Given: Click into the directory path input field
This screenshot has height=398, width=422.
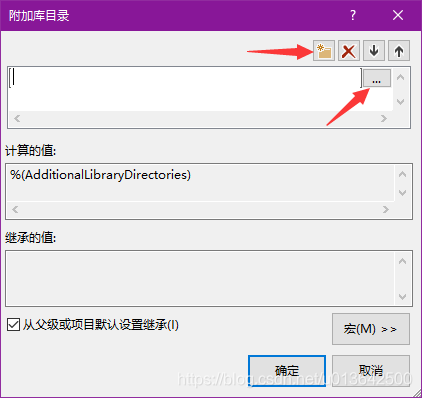Looking at the screenshot, I should [185, 78].
